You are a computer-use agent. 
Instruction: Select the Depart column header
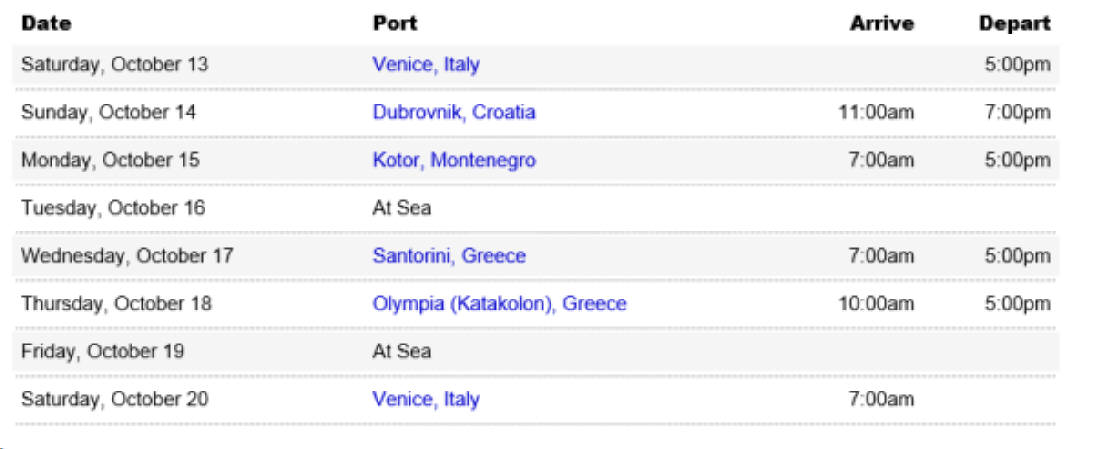(1014, 23)
